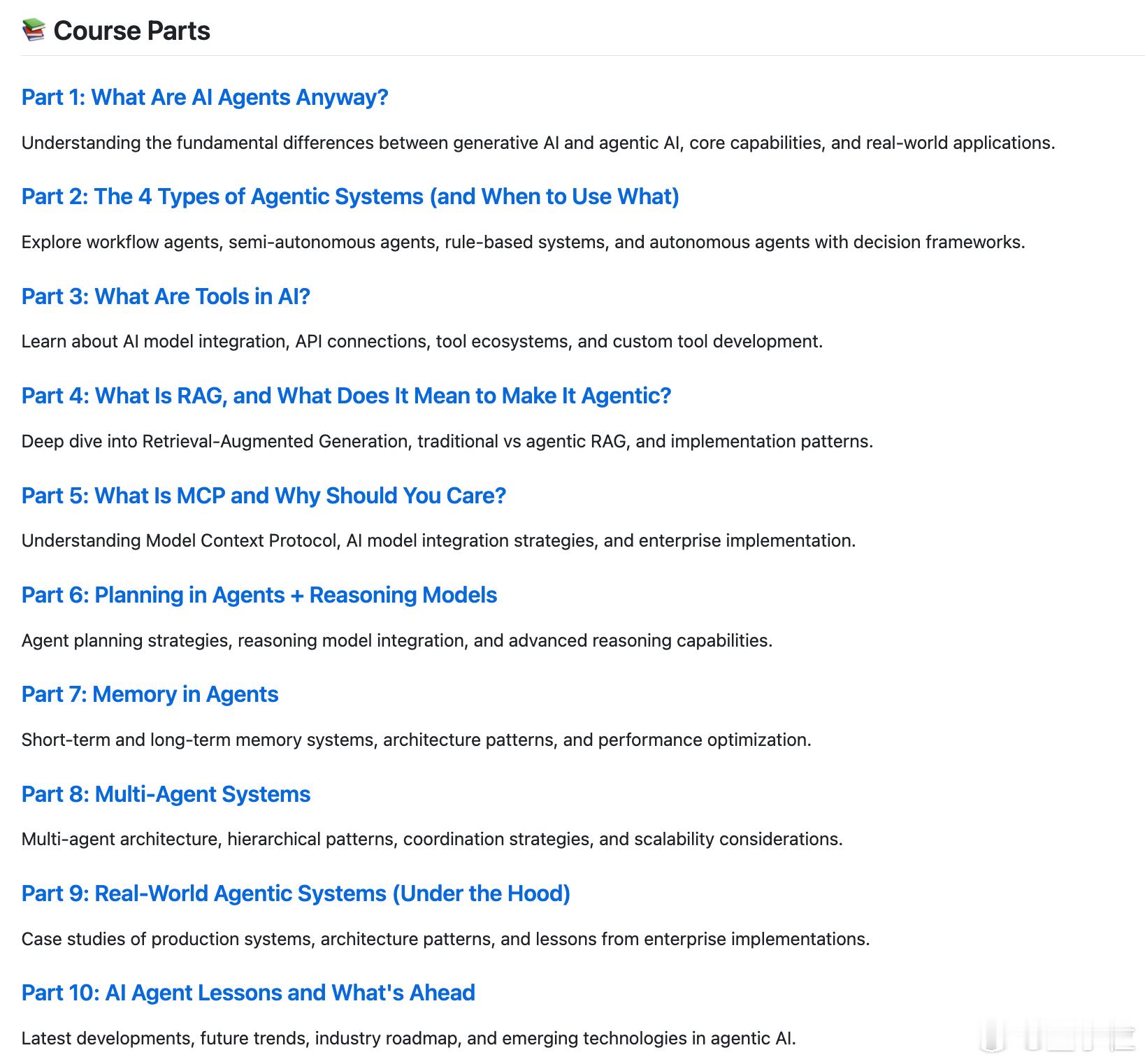
Task: Click the description about generative vs agentic AI
Action: coord(538,143)
